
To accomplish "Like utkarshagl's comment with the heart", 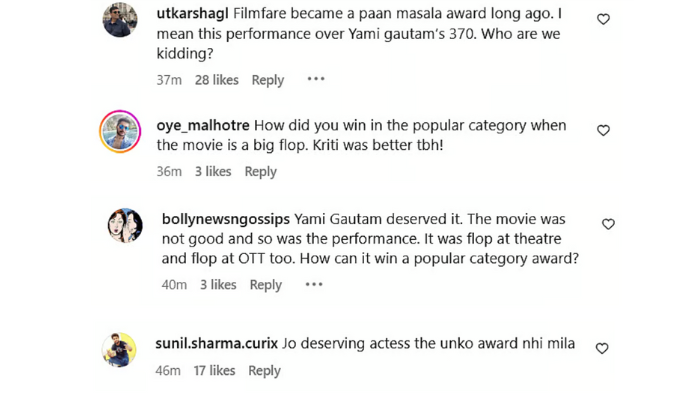I will [x=603, y=19].
